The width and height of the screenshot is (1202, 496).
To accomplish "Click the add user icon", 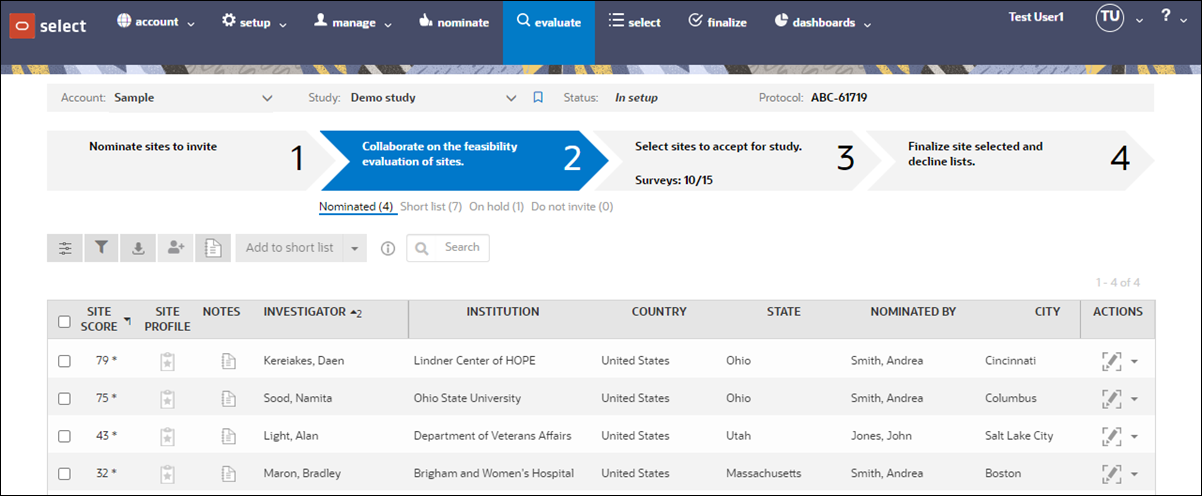I will 176,248.
